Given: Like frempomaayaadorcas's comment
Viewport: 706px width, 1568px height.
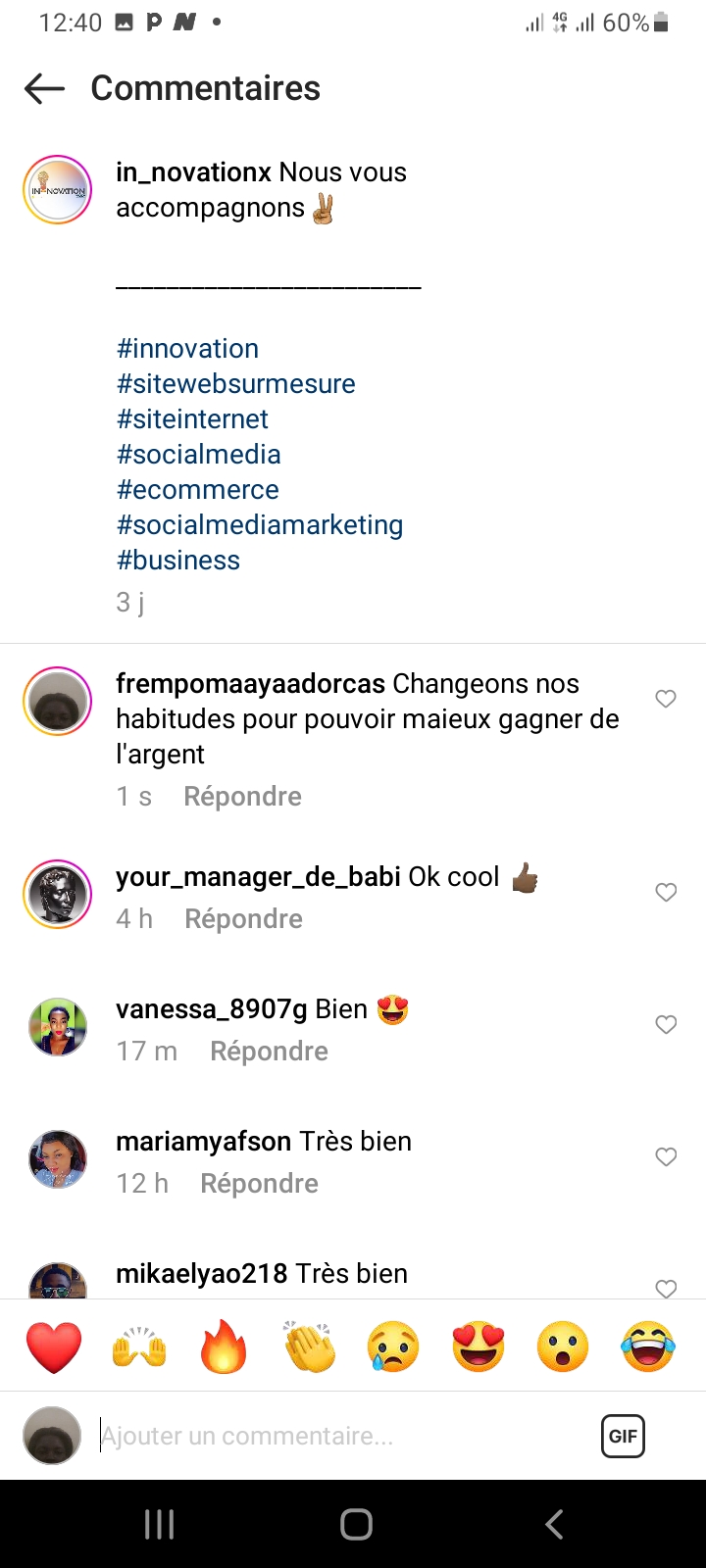Looking at the screenshot, I should point(666,699).
